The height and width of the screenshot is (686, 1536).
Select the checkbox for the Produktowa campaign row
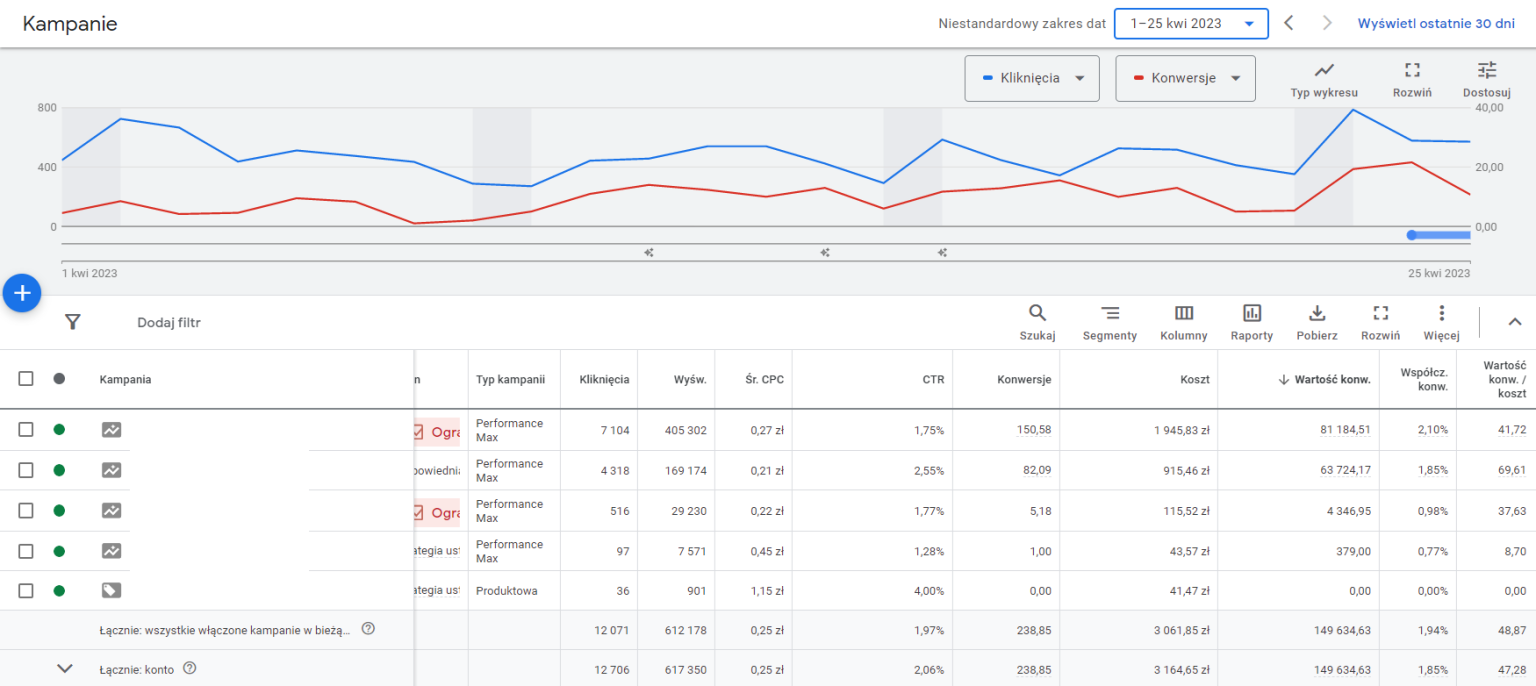pyautogui.click(x=26, y=590)
